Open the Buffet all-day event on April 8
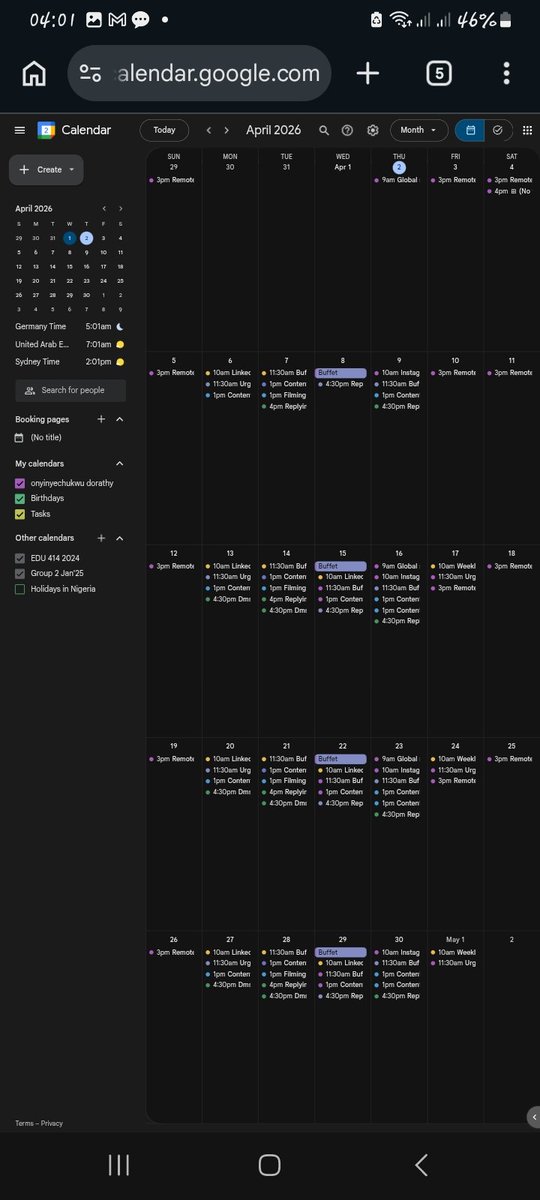Image resolution: width=540 pixels, height=1200 pixels. 342,372
